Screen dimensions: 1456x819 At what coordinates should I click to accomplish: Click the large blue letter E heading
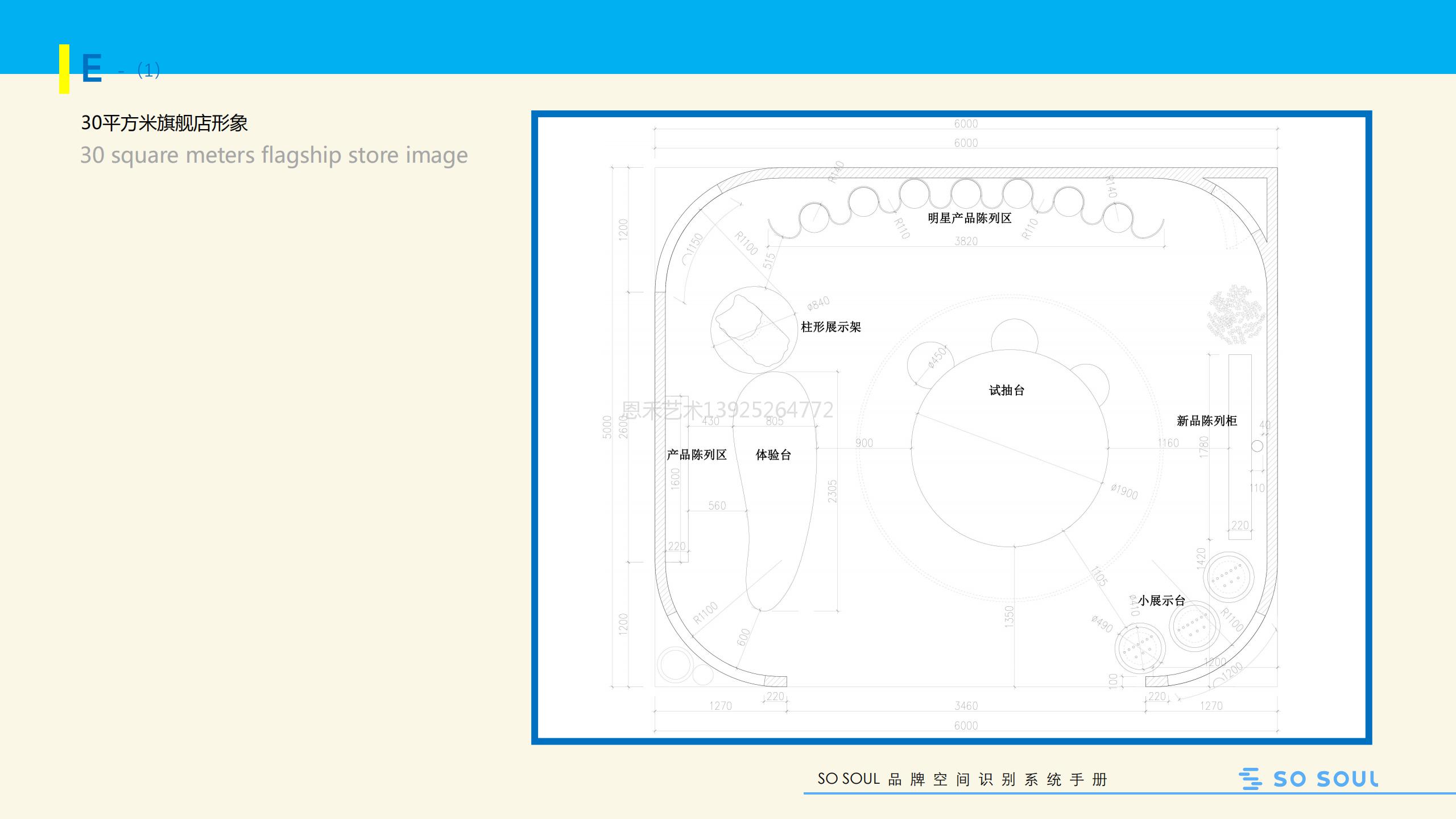coord(92,69)
